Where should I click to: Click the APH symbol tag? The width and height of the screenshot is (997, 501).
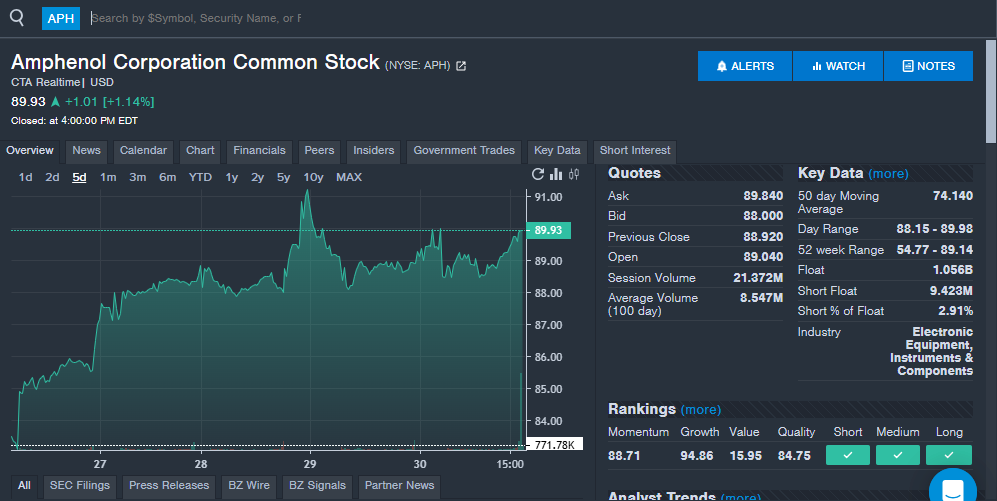[x=61, y=18]
